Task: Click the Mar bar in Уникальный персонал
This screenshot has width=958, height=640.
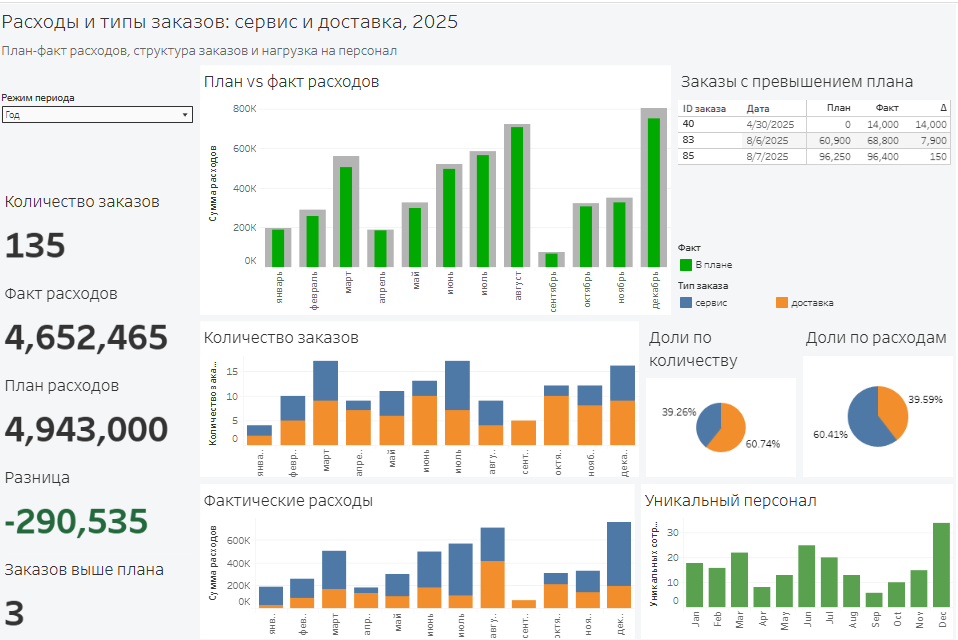Action: [739, 580]
